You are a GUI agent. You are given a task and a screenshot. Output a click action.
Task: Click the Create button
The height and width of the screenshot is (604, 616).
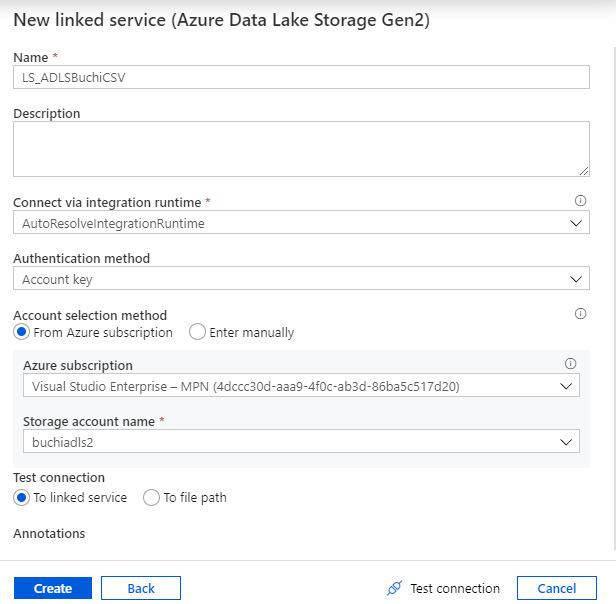pos(53,588)
